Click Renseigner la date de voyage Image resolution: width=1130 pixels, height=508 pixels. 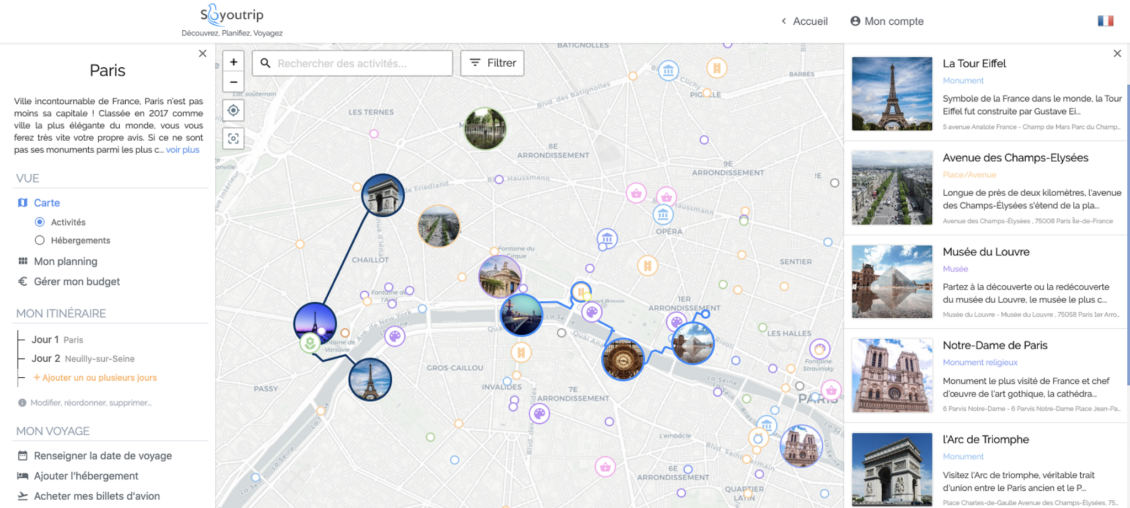pyautogui.click(x=102, y=456)
